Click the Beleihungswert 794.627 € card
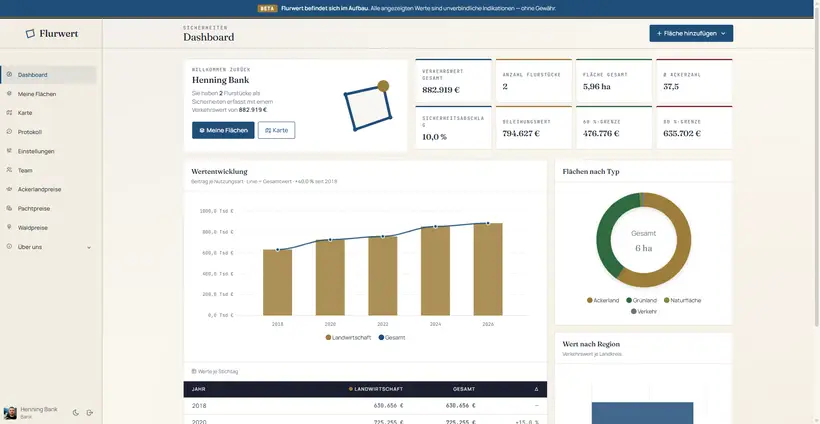This screenshot has height=424, width=820. (x=534, y=128)
